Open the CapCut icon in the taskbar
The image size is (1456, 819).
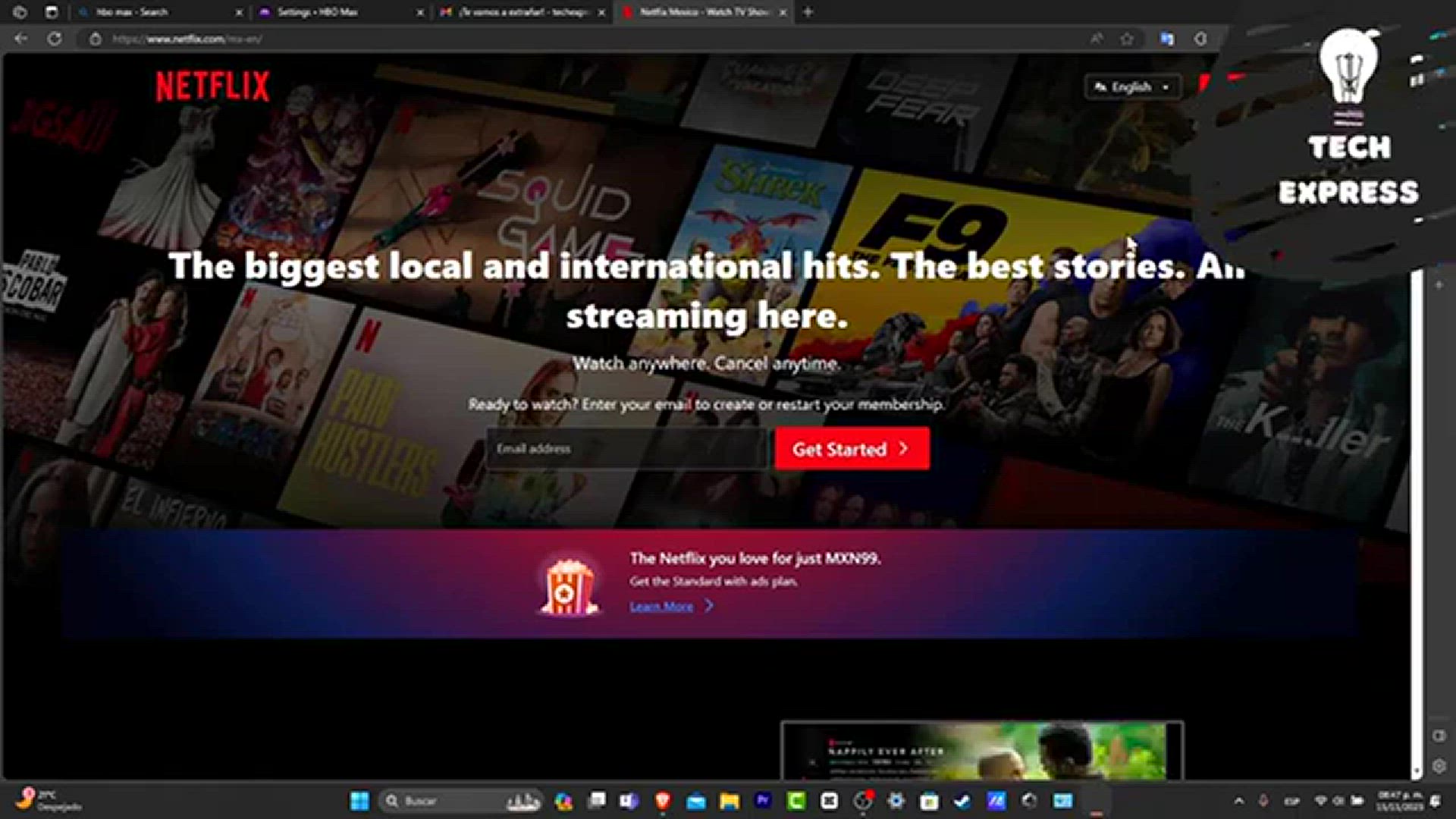[829, 801]
